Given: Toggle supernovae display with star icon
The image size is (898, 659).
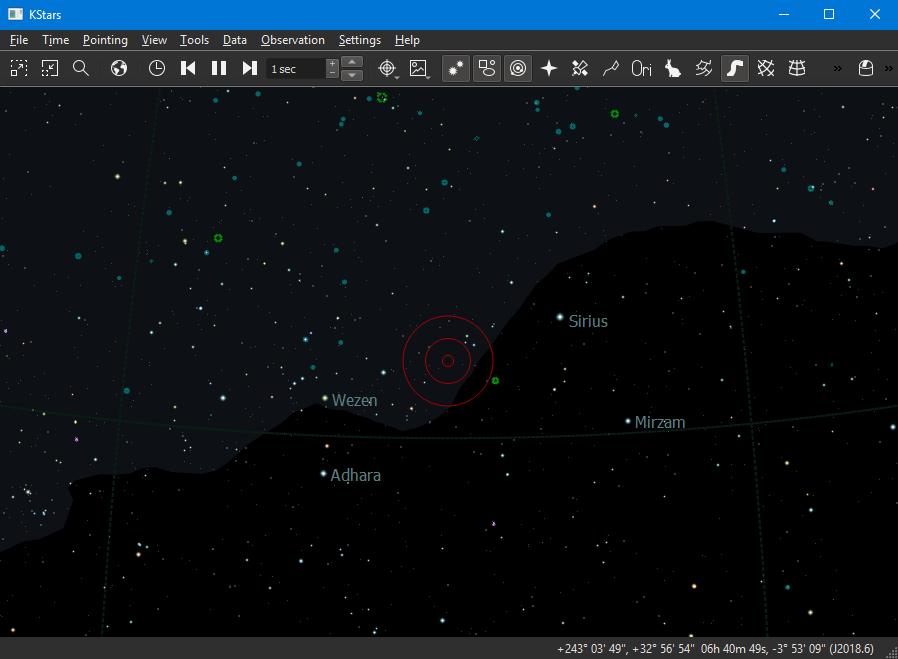Looking at the screenshot, I should tap(549, 69).
